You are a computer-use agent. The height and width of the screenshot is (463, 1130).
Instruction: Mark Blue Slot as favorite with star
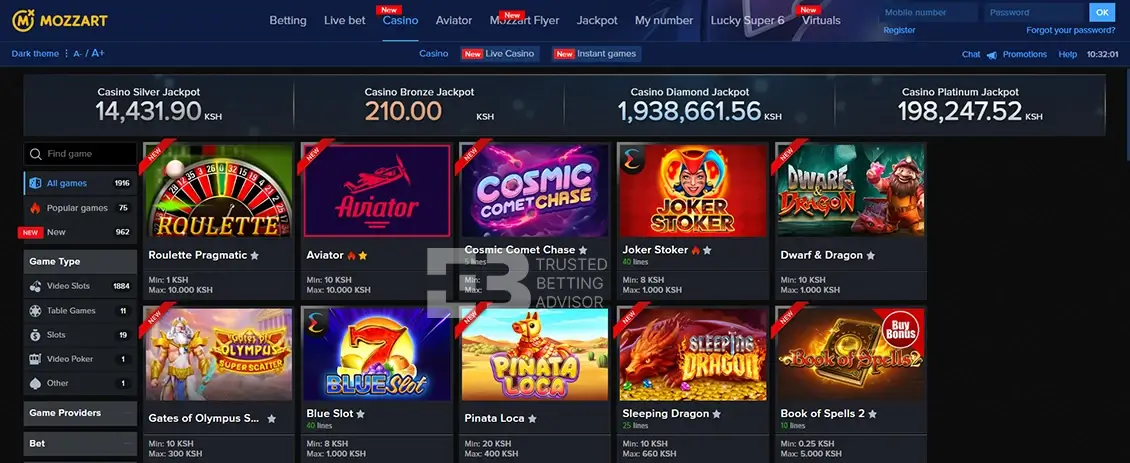(360, 414)
